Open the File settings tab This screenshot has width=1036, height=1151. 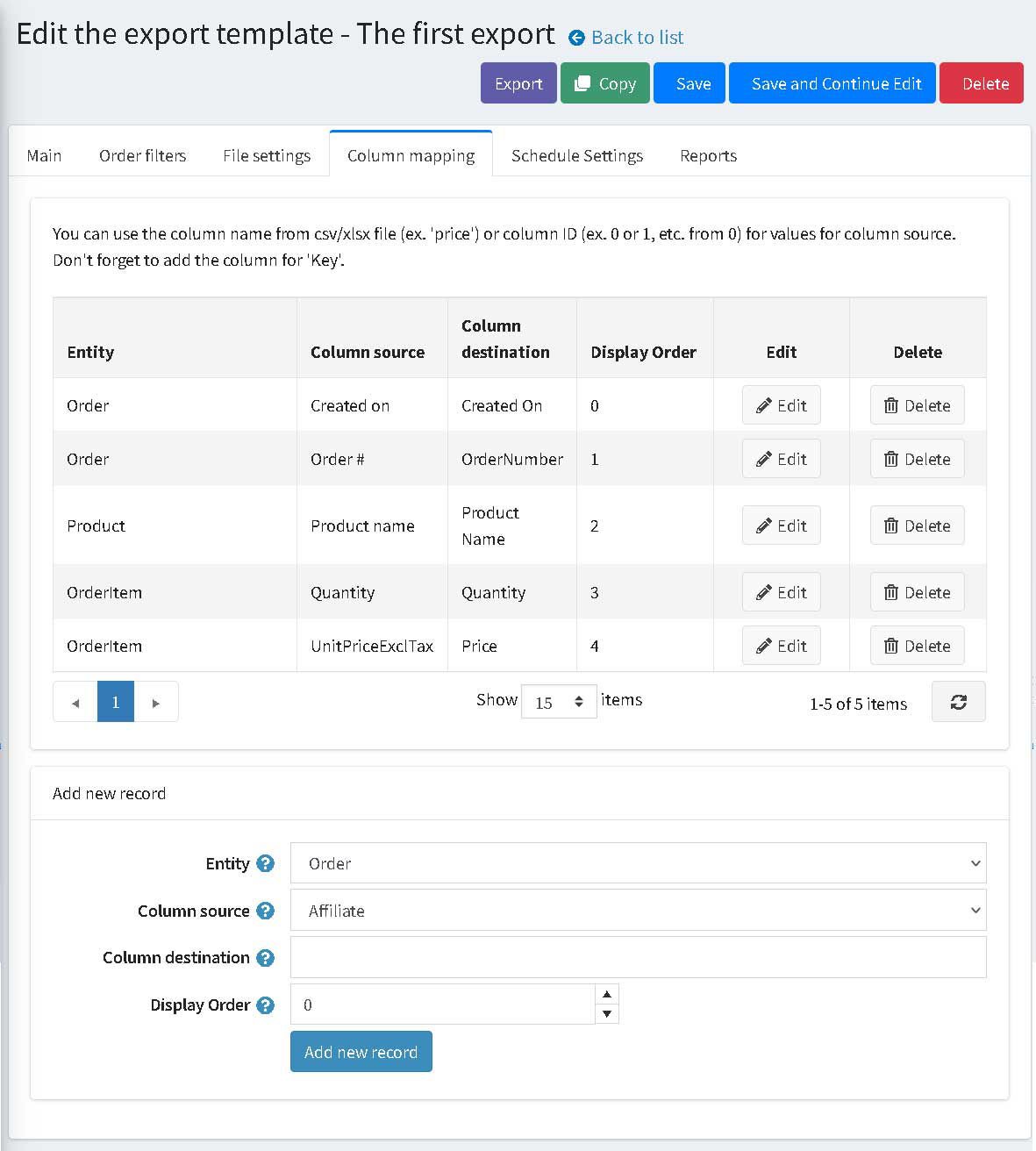(267, 155)
